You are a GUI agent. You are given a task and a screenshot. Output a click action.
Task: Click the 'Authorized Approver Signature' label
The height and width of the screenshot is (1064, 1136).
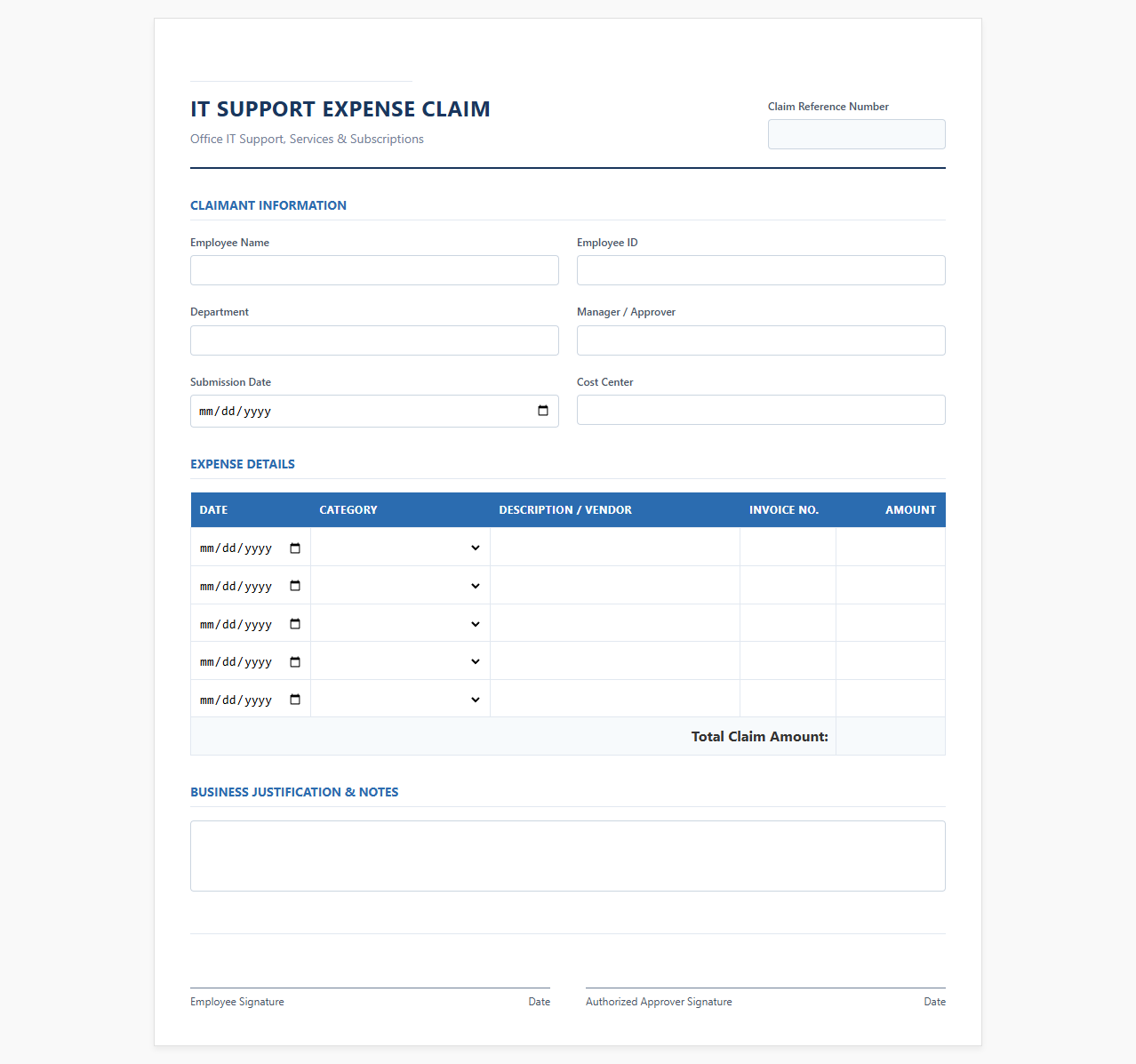point(659,1002)
